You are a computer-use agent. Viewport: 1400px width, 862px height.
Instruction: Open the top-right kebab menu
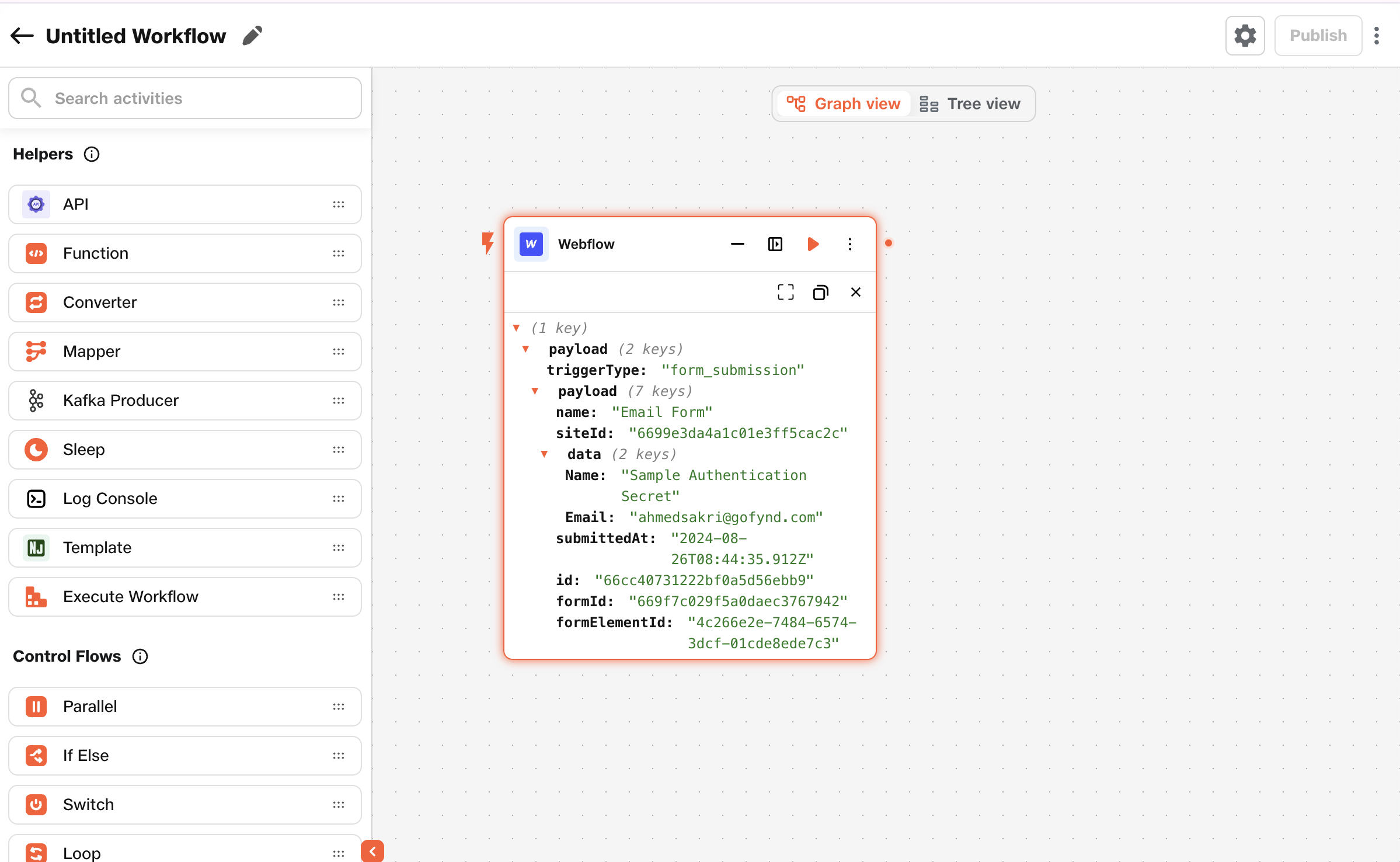[x=1377, y=36]
